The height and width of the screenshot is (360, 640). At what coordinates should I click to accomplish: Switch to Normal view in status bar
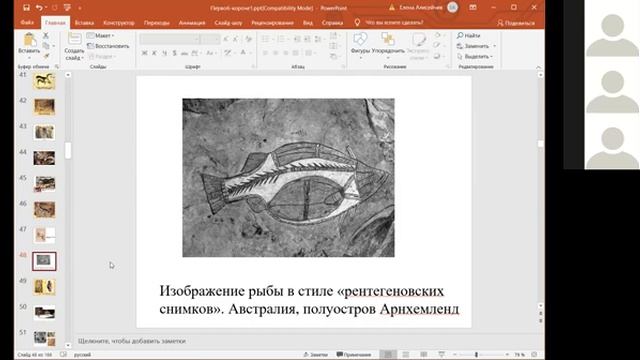[x=388, y=354]
